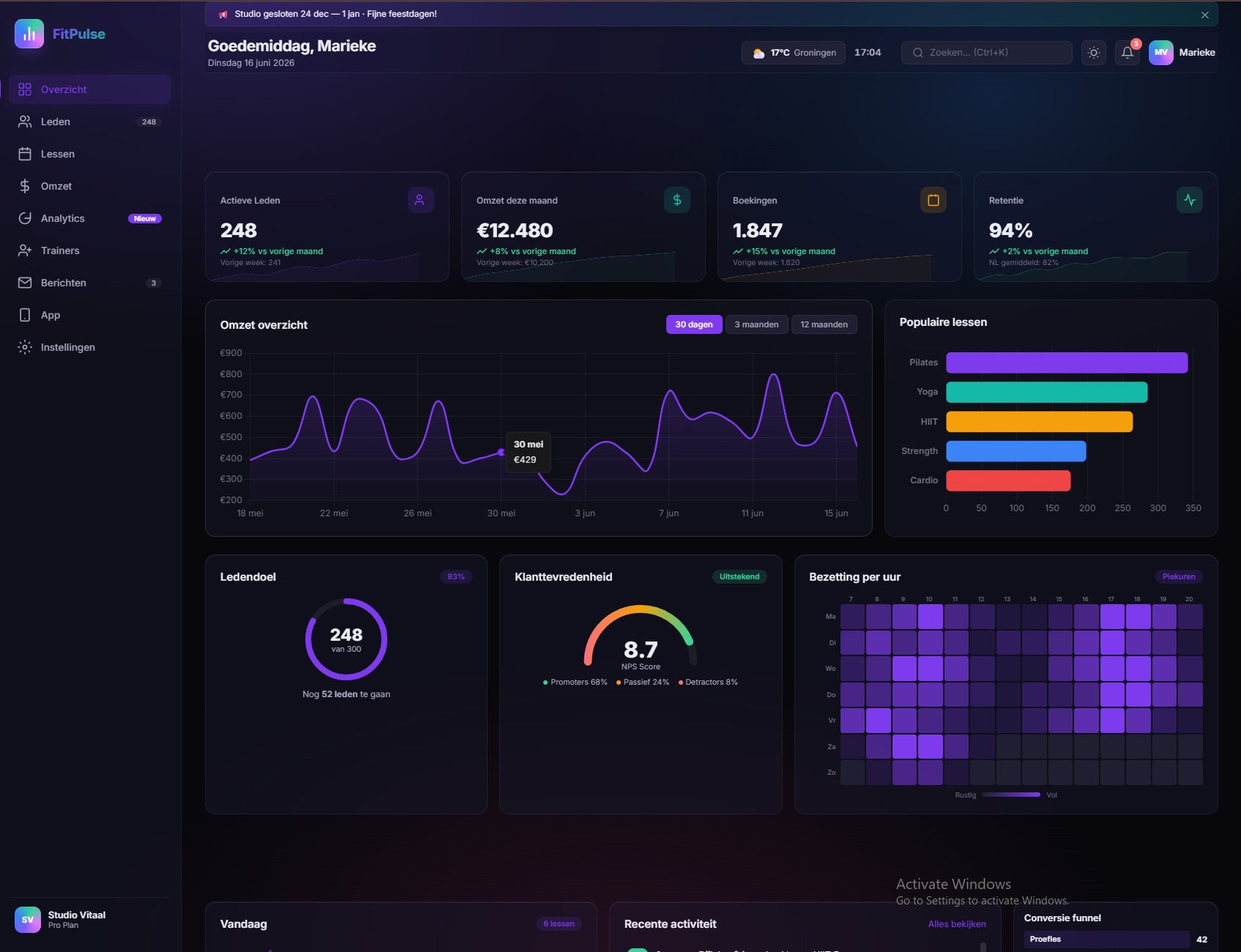Click the Overzicht grid icon

tap(25, 89)
